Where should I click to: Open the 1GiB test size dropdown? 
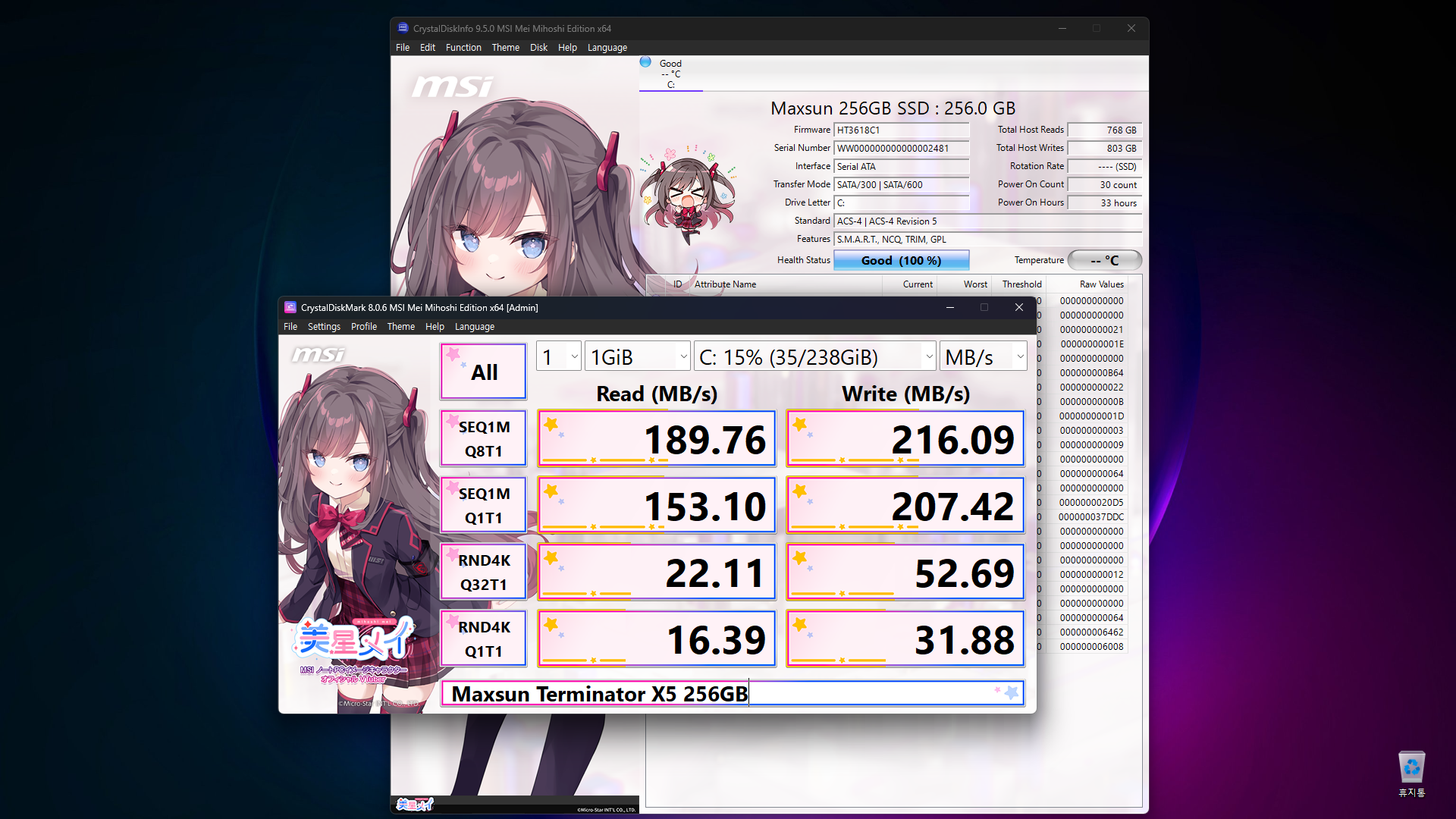click(638, 356)
